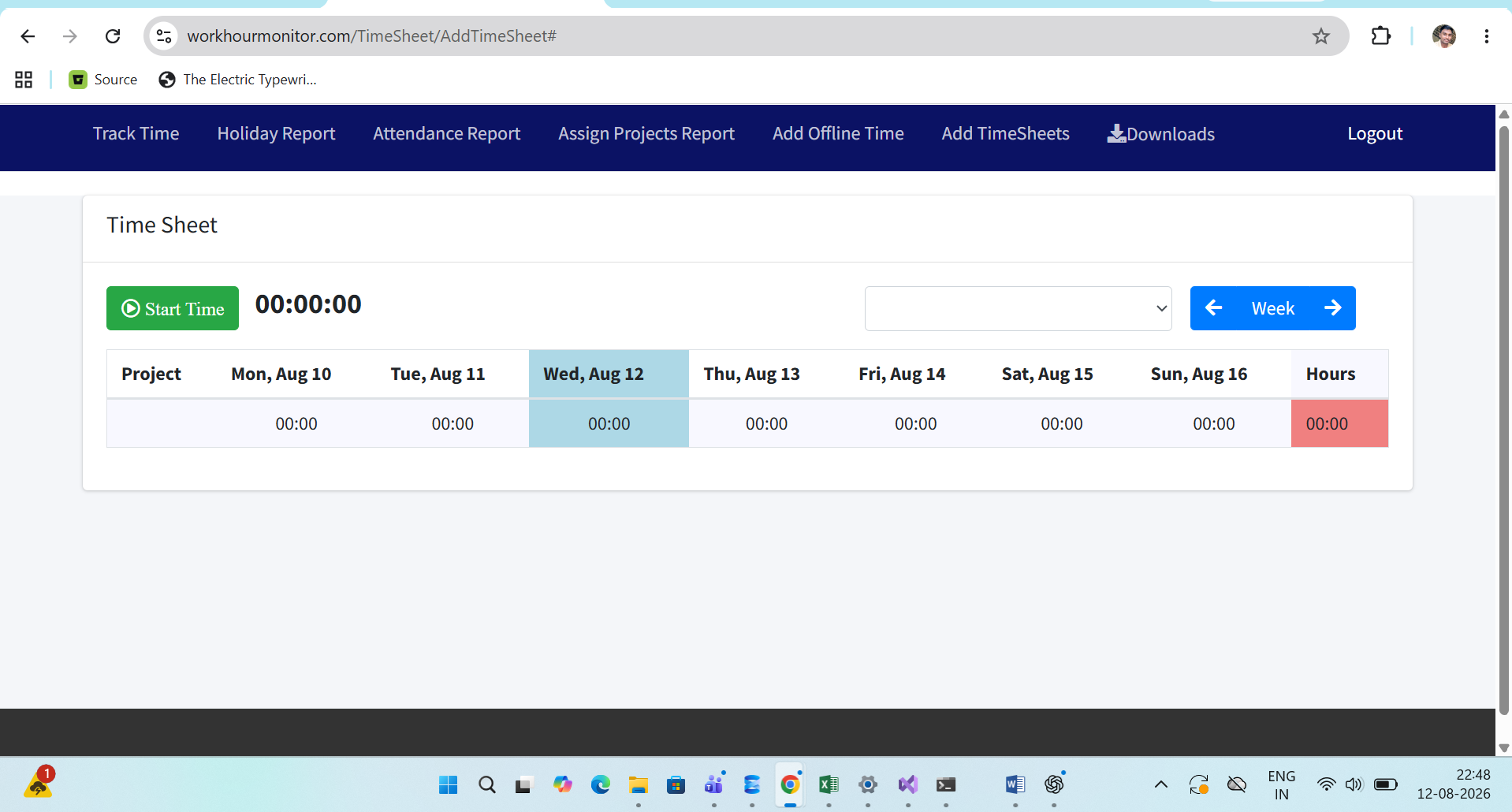Open Holiday Report page

click(276, 134)
